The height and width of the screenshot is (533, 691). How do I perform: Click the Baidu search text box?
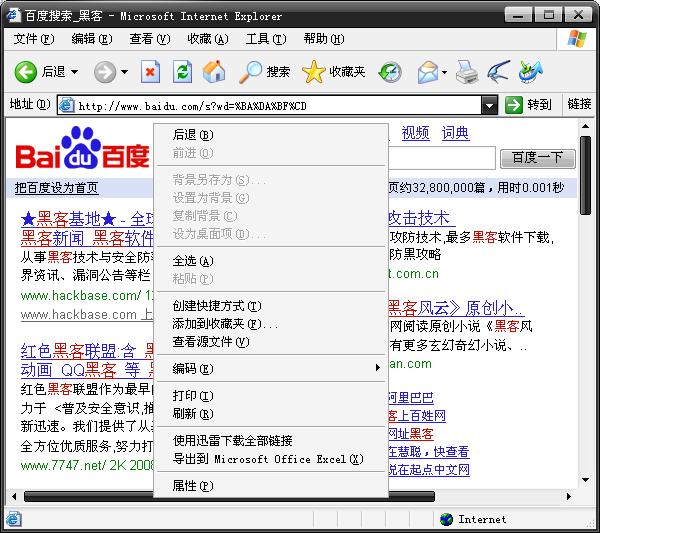[442, 158]
